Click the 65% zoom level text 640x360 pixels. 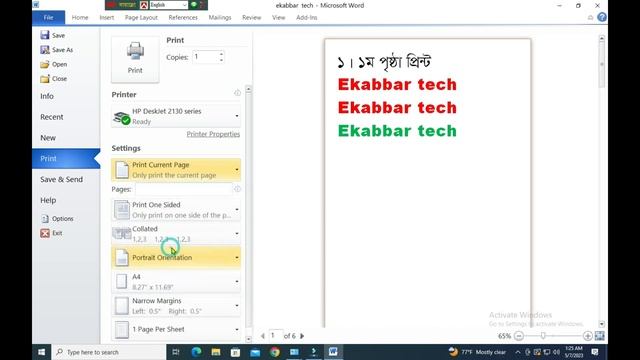click(x=504, y=336)
